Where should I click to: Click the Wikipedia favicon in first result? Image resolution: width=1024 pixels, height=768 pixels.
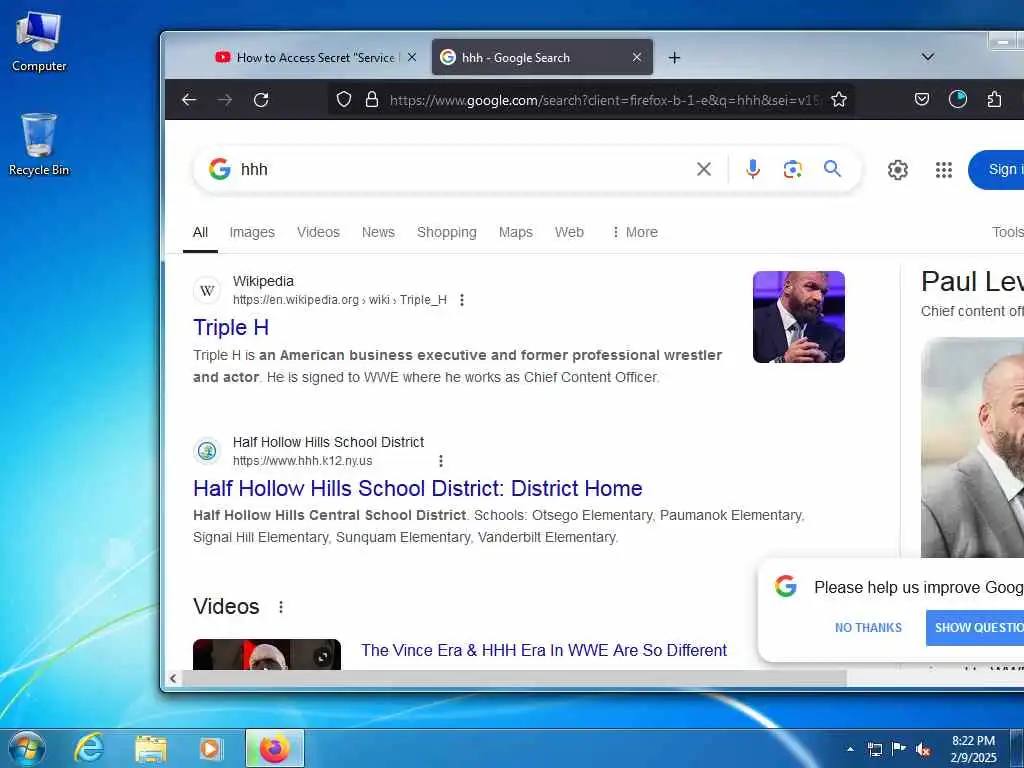point(207,291)
